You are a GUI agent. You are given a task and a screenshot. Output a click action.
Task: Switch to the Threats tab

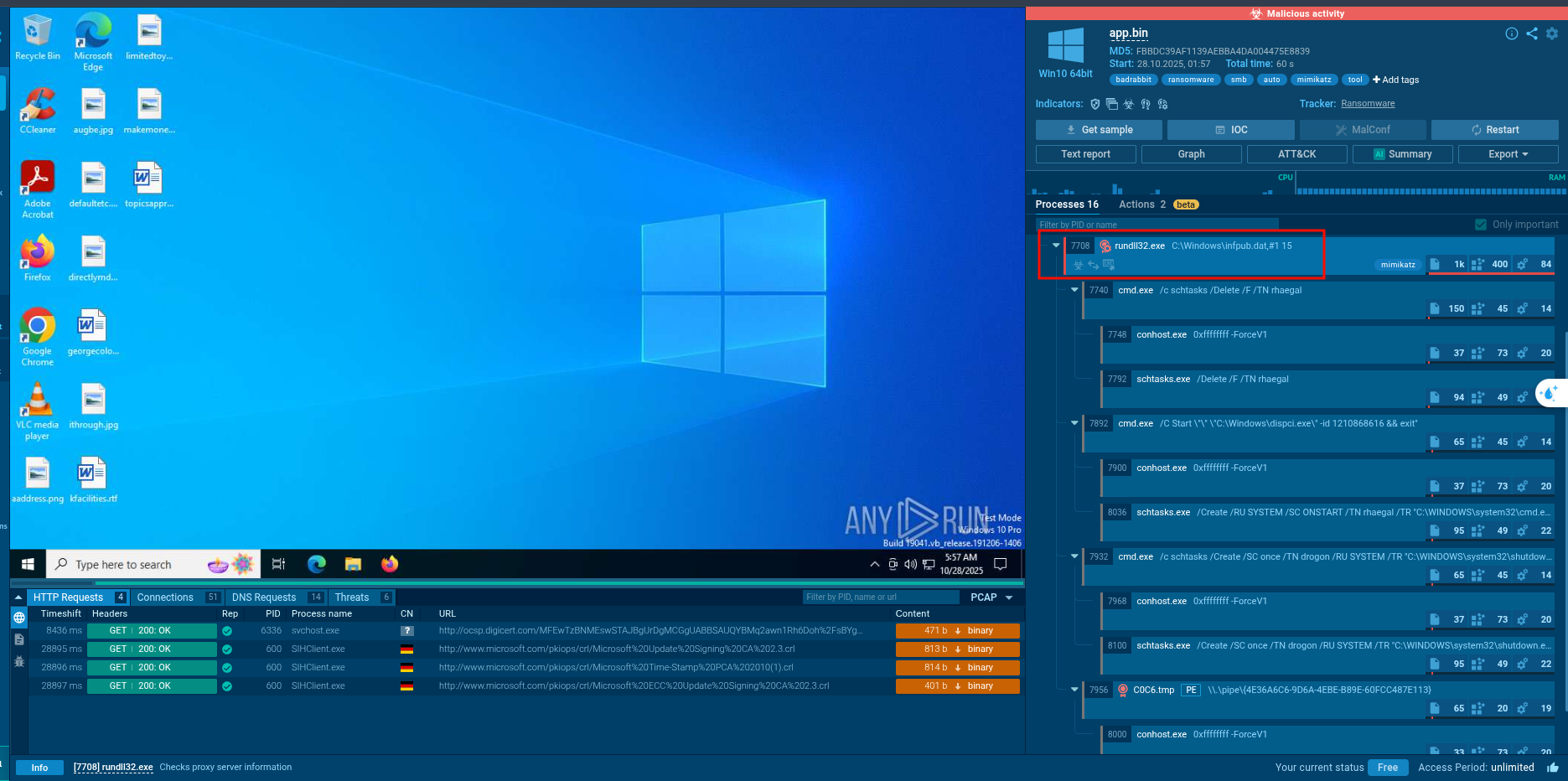(x=362, y=597)
